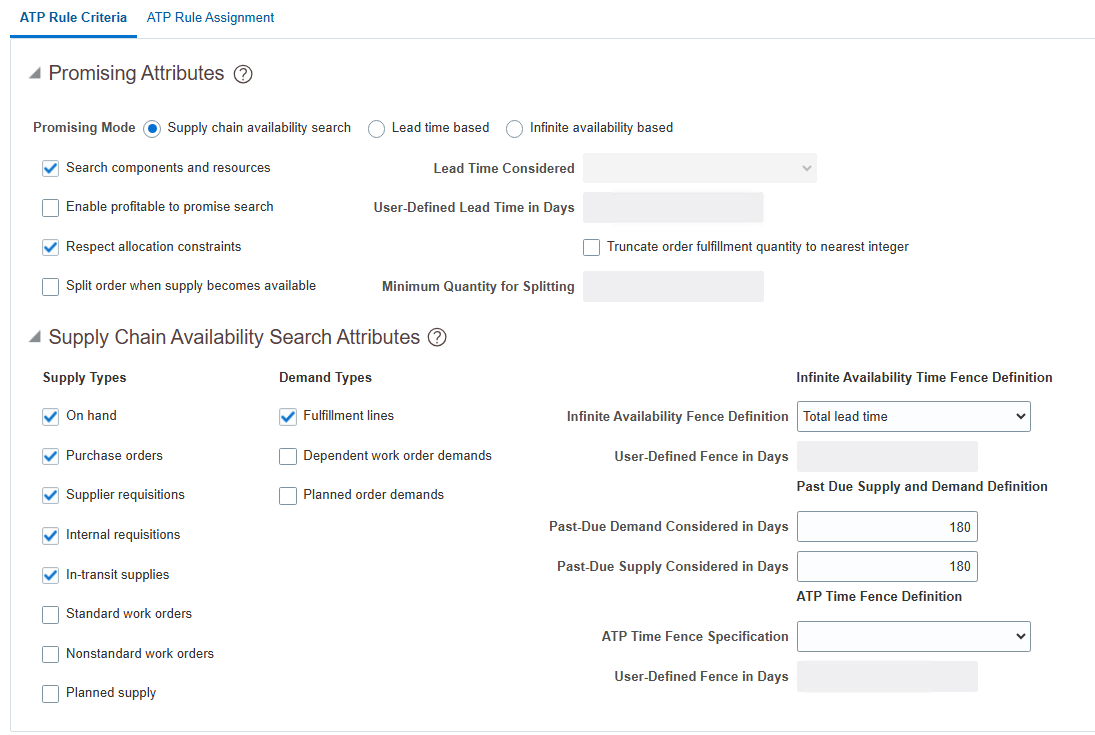Open help for Promising Attributes section
The width and height of the screenshot is (1095, 735).
coord(243,74)
